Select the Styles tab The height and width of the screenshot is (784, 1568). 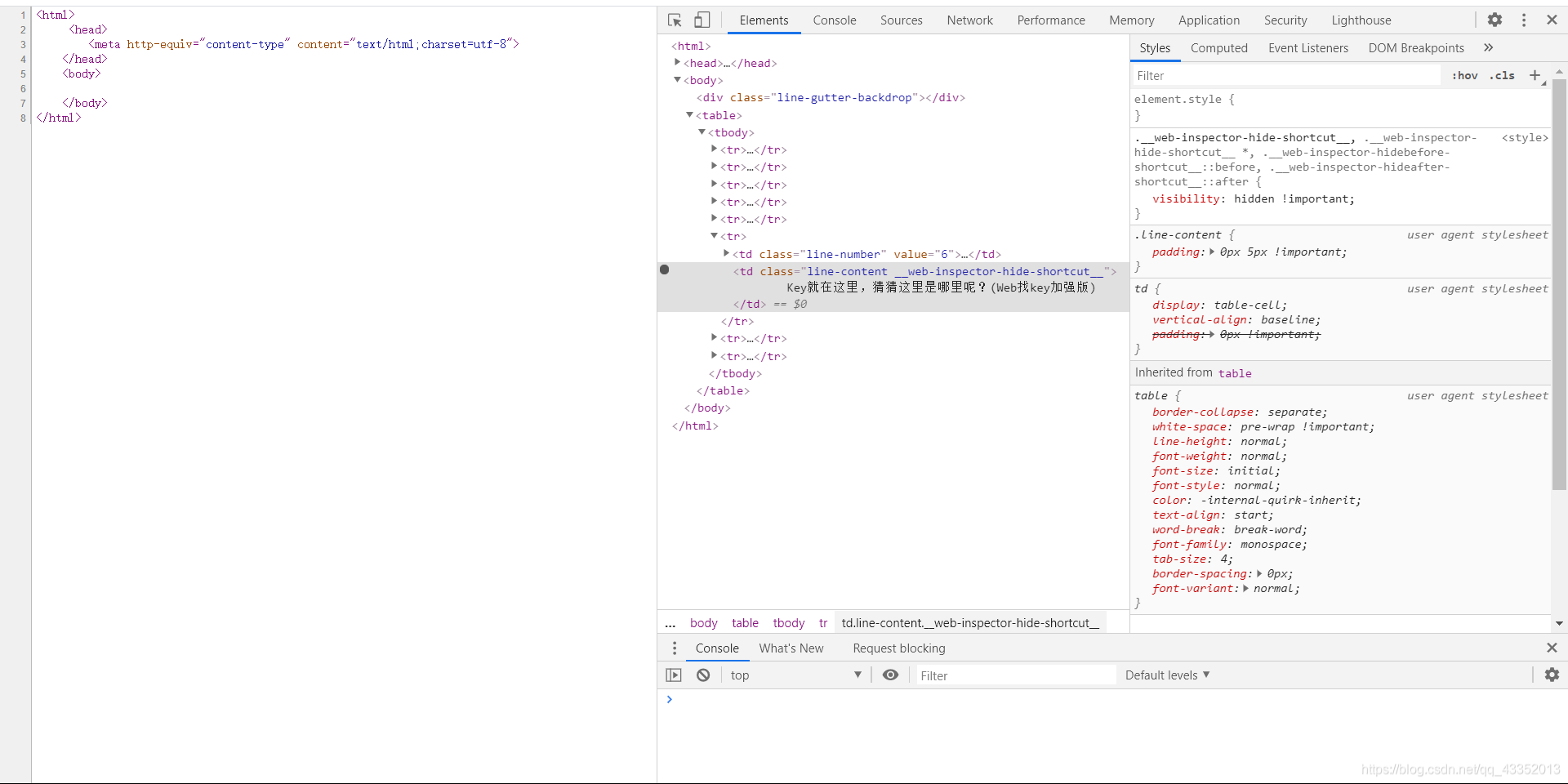pyautogui.click(x=1155, y=48)
